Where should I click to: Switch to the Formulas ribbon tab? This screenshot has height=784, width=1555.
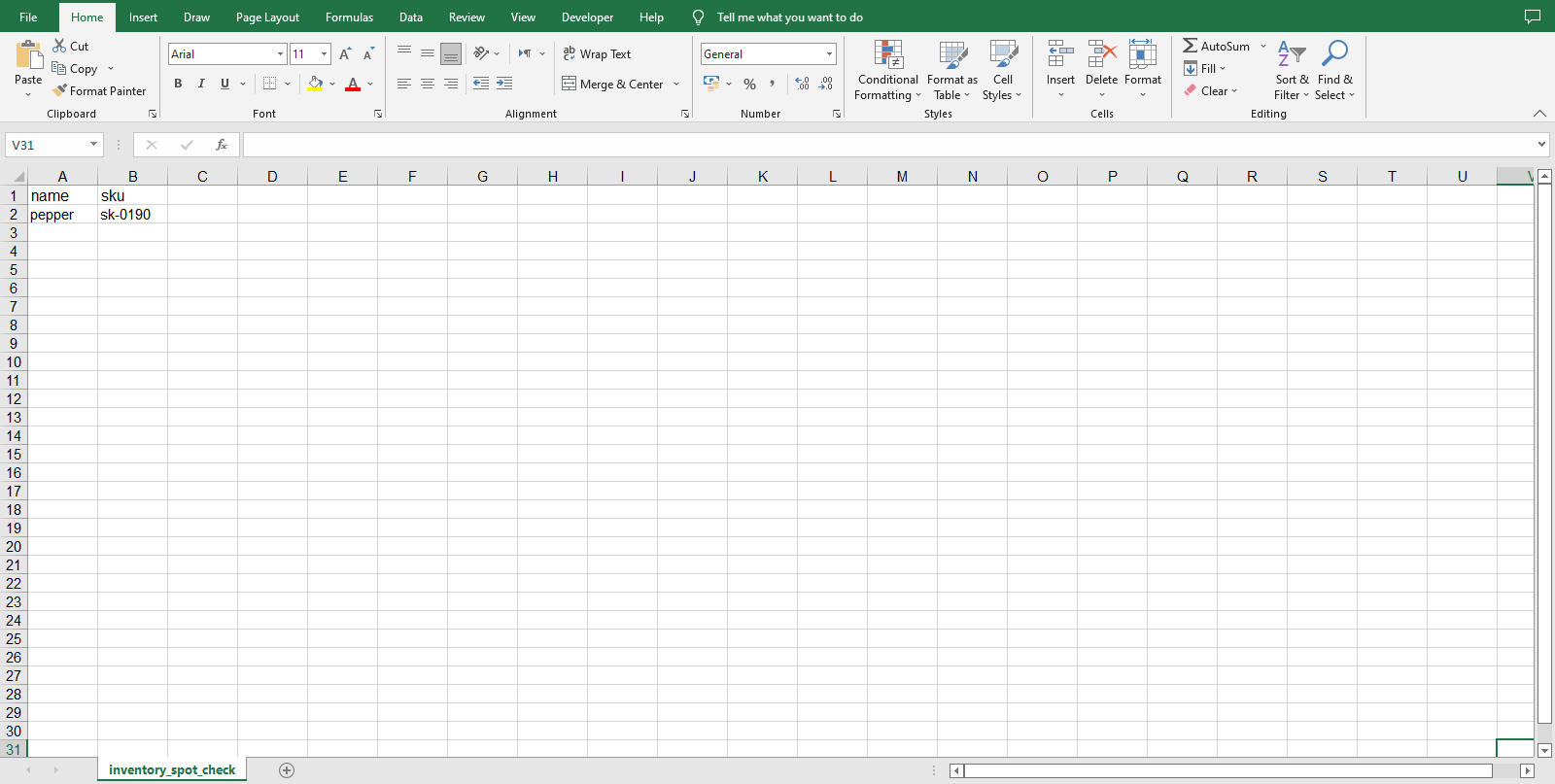(349, 17)
